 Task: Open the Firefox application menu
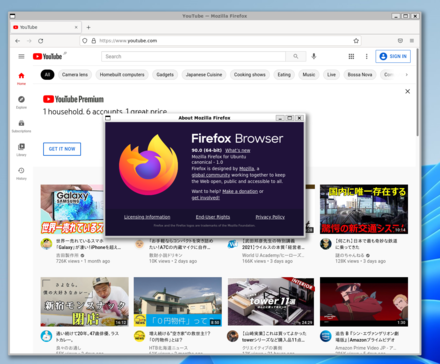click(x=412, y=41)
